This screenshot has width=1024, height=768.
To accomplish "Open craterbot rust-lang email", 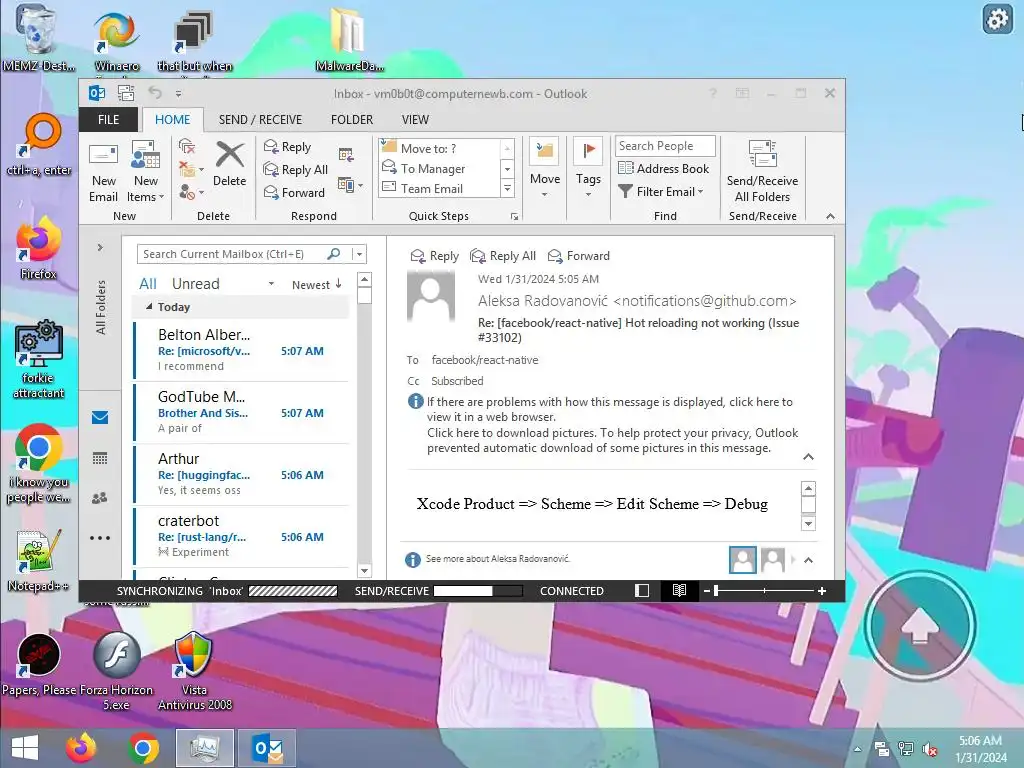I will point(241,536).
